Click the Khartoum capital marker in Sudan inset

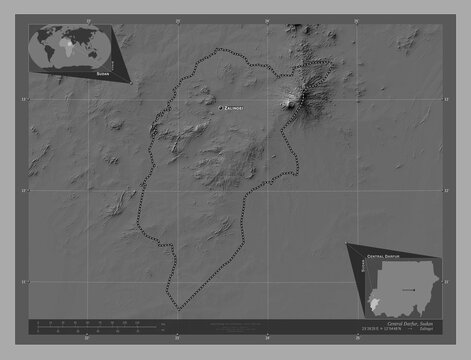point(414,290)
